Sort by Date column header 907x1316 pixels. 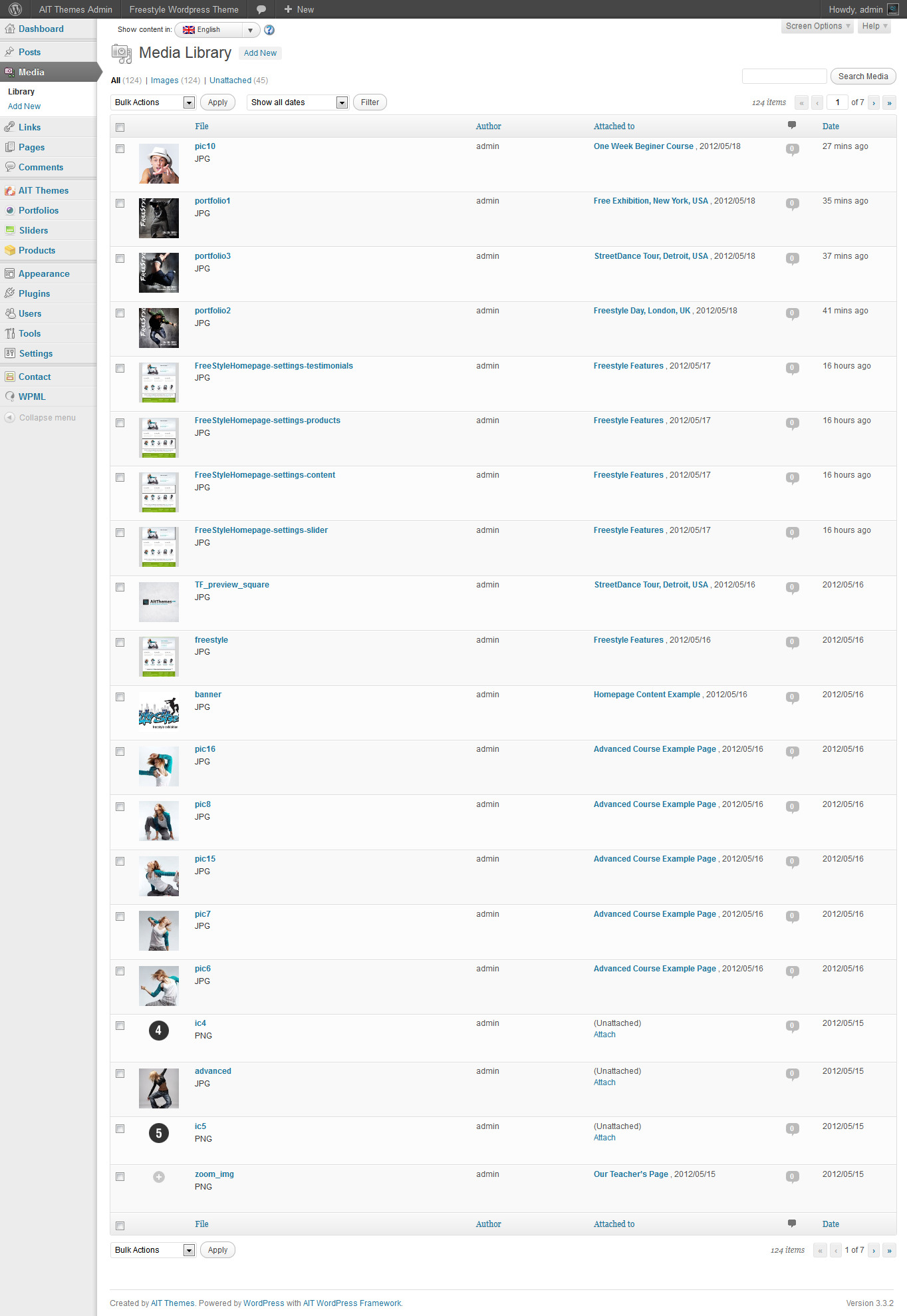(831, 126)
